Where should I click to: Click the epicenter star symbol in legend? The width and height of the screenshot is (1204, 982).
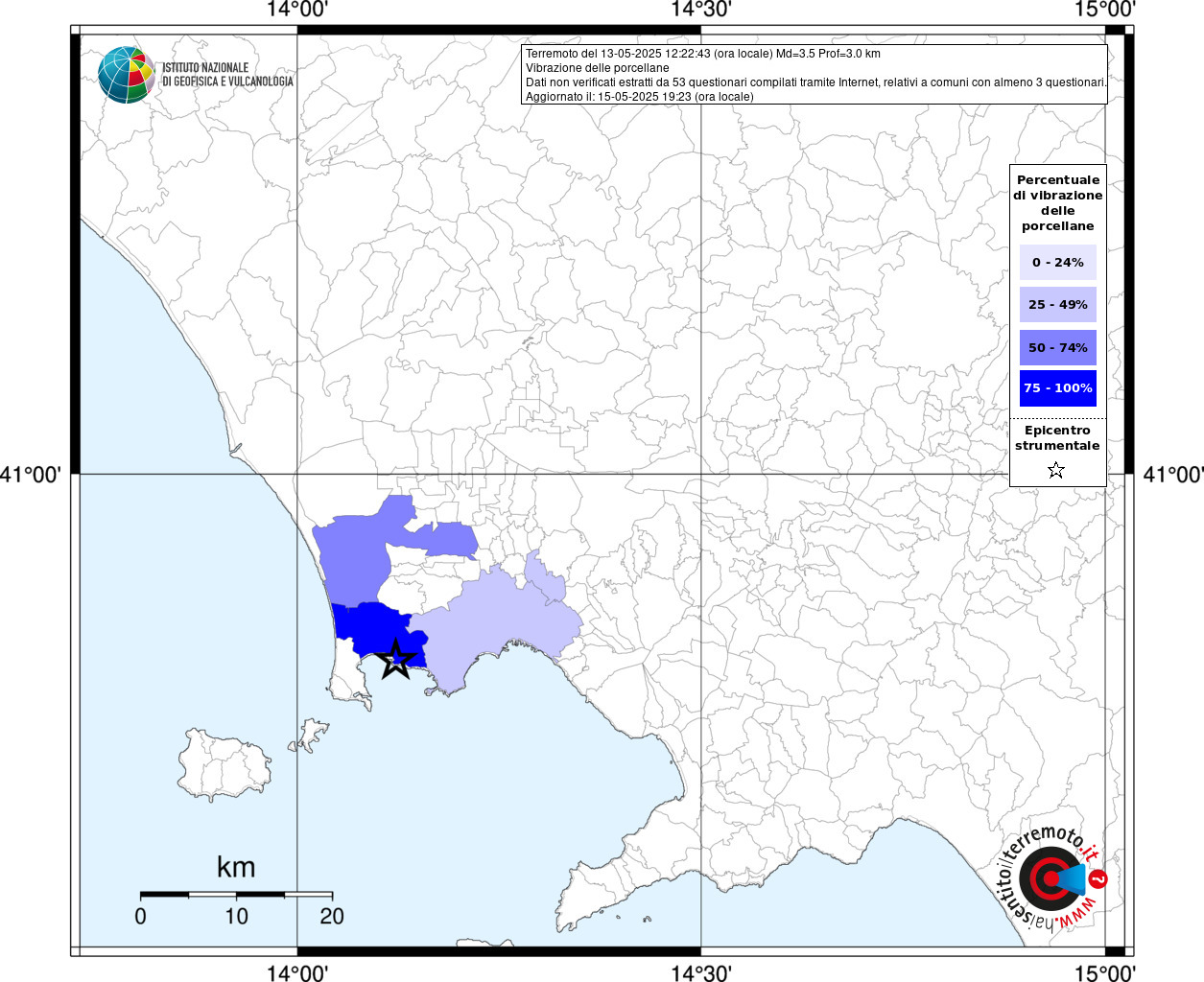point(1056,470)
